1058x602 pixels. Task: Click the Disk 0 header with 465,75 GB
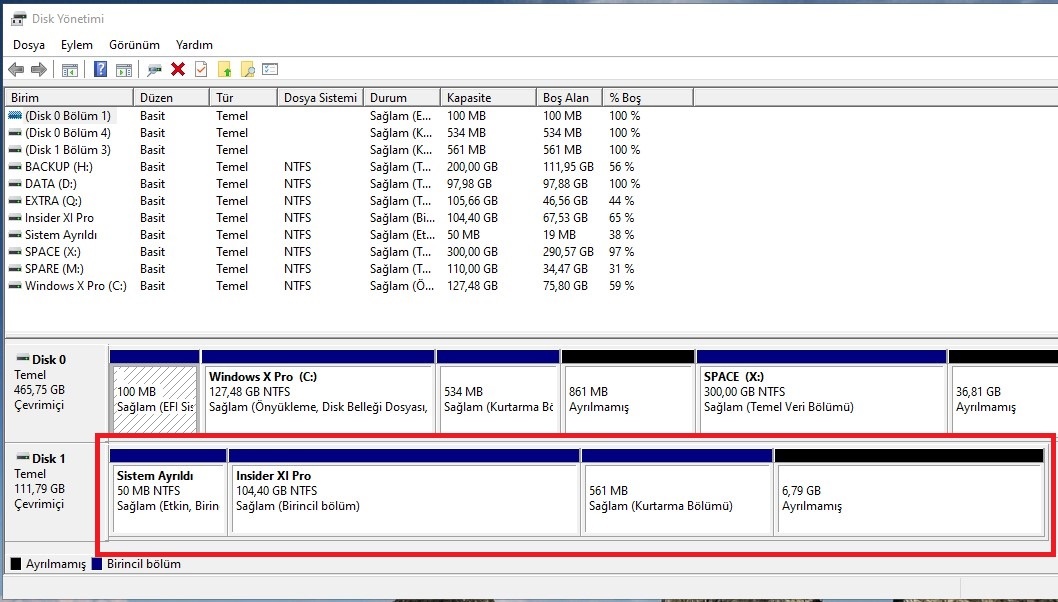click(55, 391)
